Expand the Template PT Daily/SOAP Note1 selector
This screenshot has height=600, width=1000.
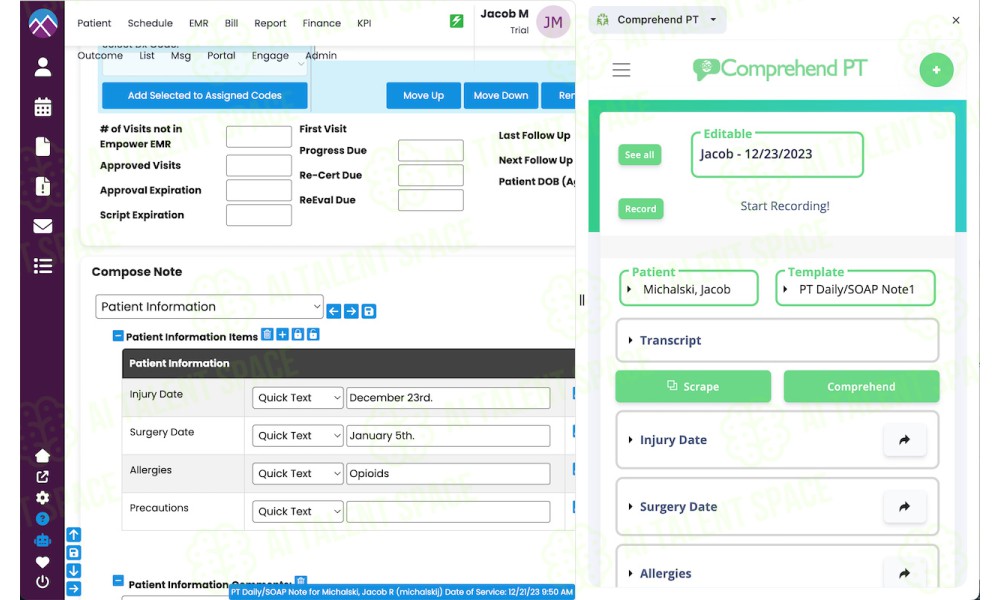[x=856, y=289]
